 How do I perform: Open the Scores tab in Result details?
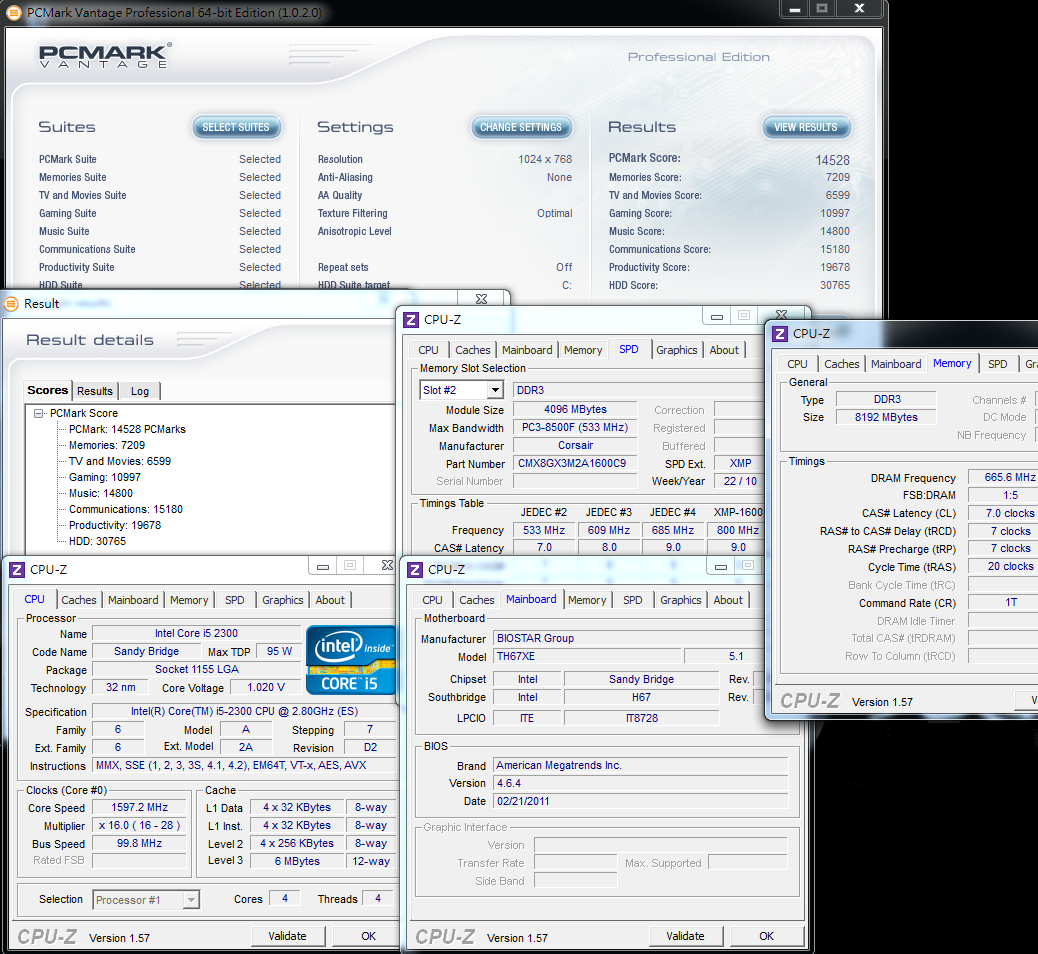point(48,390)
